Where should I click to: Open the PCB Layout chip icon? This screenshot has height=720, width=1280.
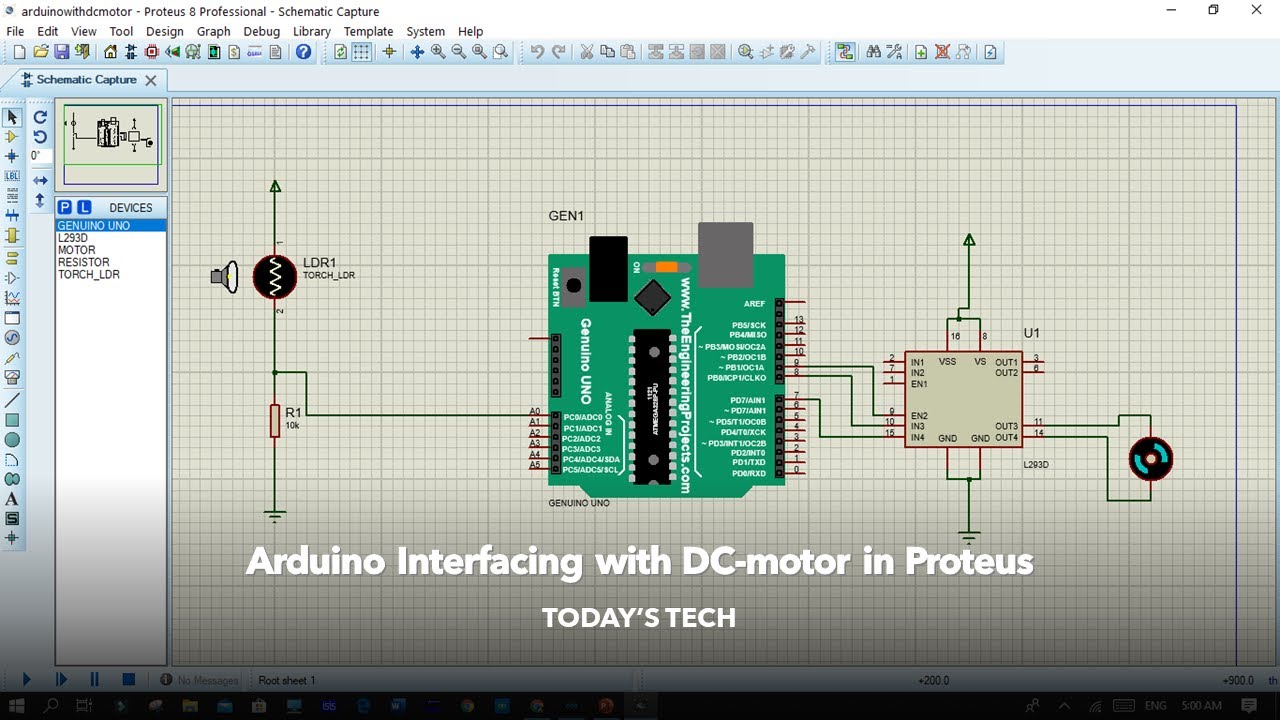[152, 52]
